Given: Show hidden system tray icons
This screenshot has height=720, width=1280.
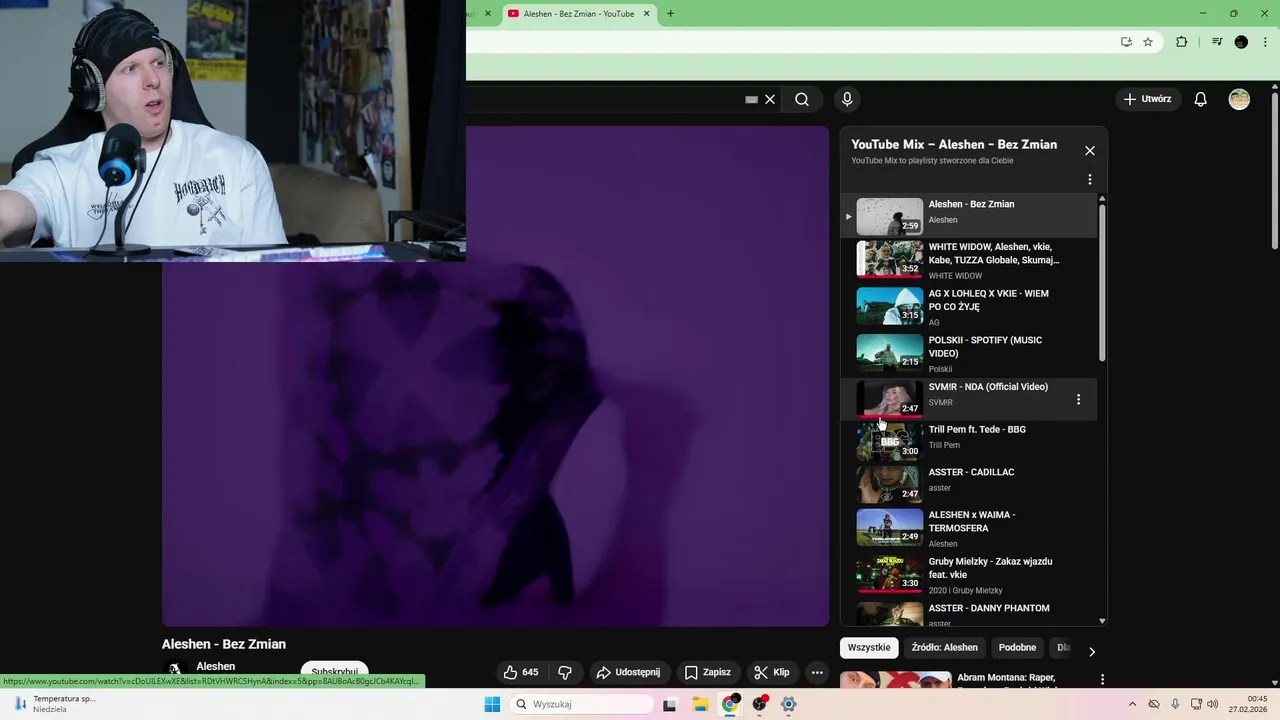Looking at the screenshot, I should [x=1132, y=704].
